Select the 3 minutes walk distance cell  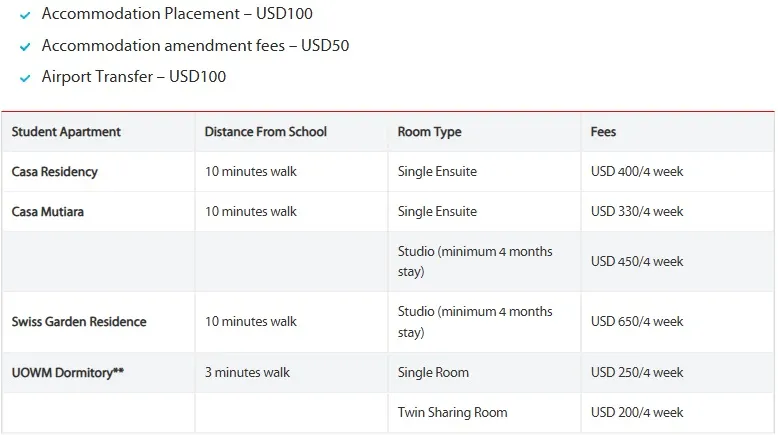pyautogui.click(x=247, y=373)
